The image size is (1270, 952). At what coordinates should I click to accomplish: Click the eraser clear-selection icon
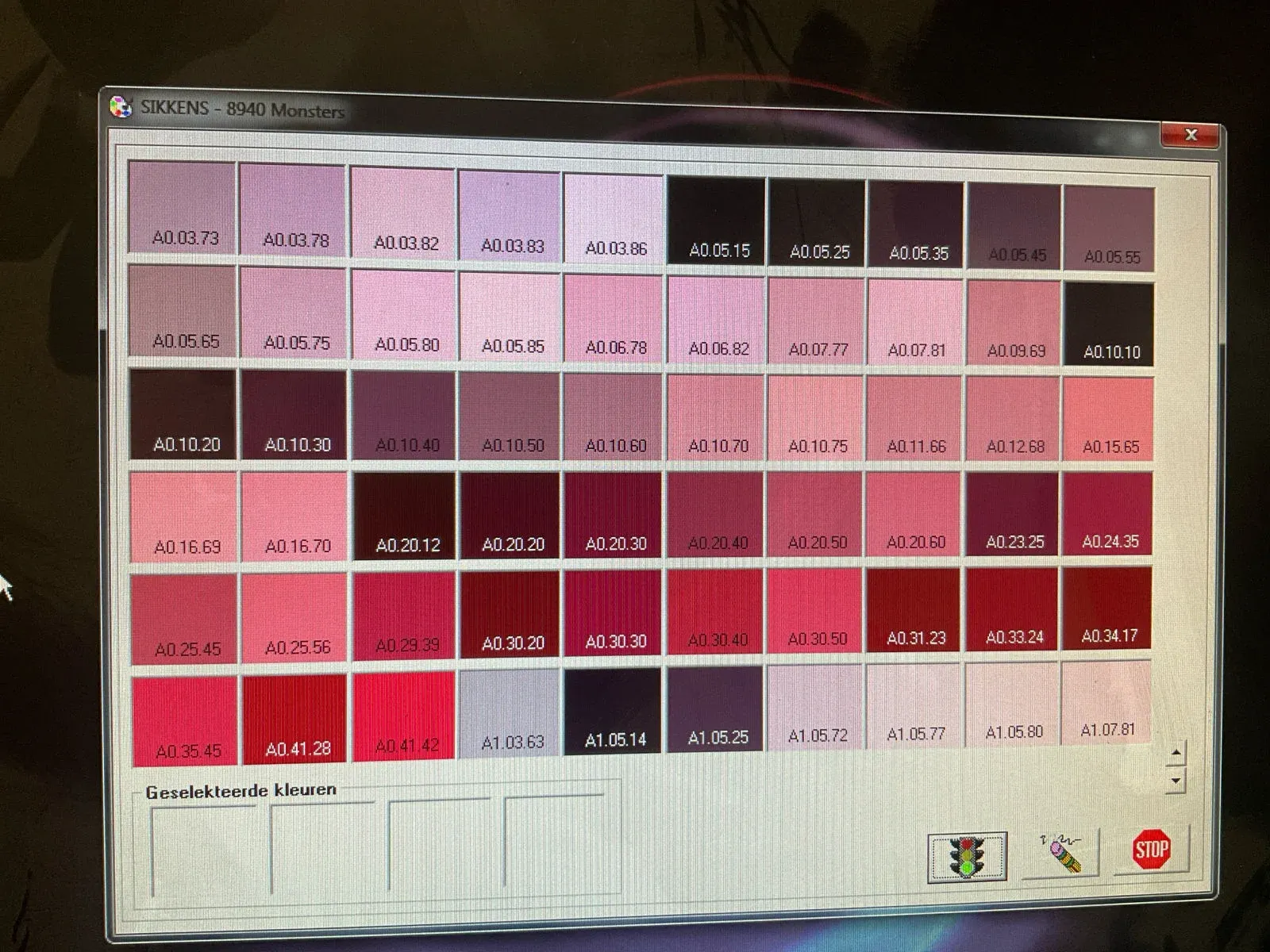1060,853
